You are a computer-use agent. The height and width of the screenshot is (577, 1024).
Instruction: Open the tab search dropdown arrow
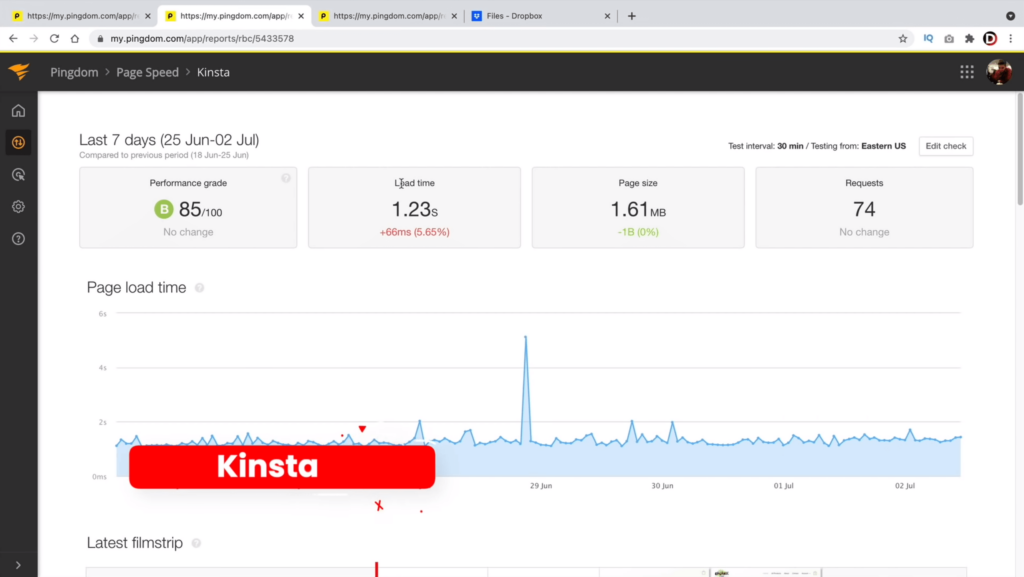coord(1010,16)
